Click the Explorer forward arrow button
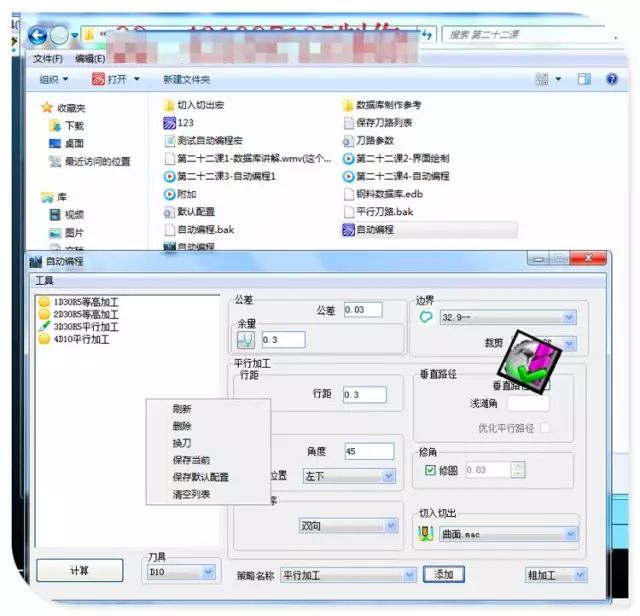Screen dimensions: 640x616 coord(59,36)
